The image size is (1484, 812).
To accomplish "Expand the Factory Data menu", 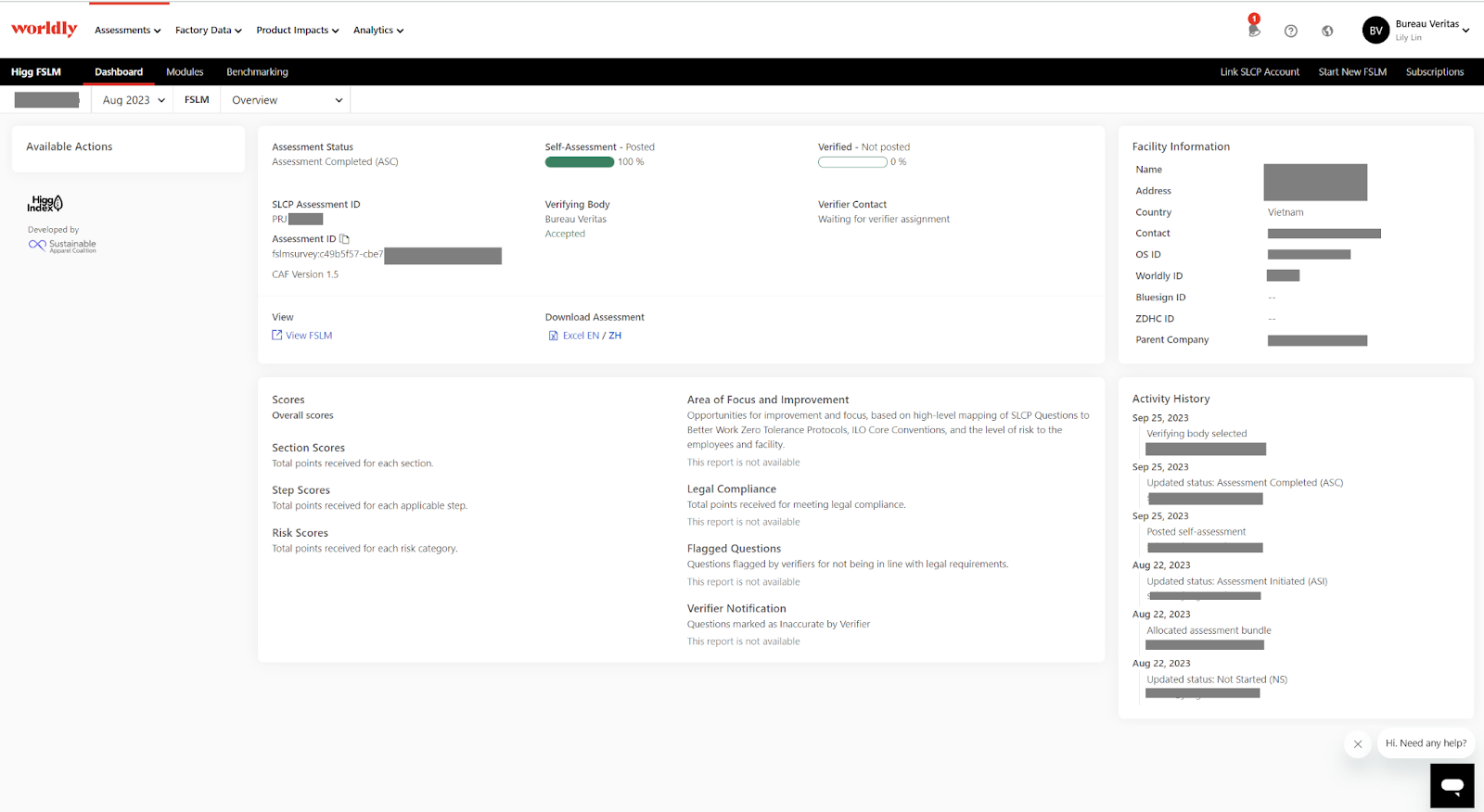I will point(209,31).
